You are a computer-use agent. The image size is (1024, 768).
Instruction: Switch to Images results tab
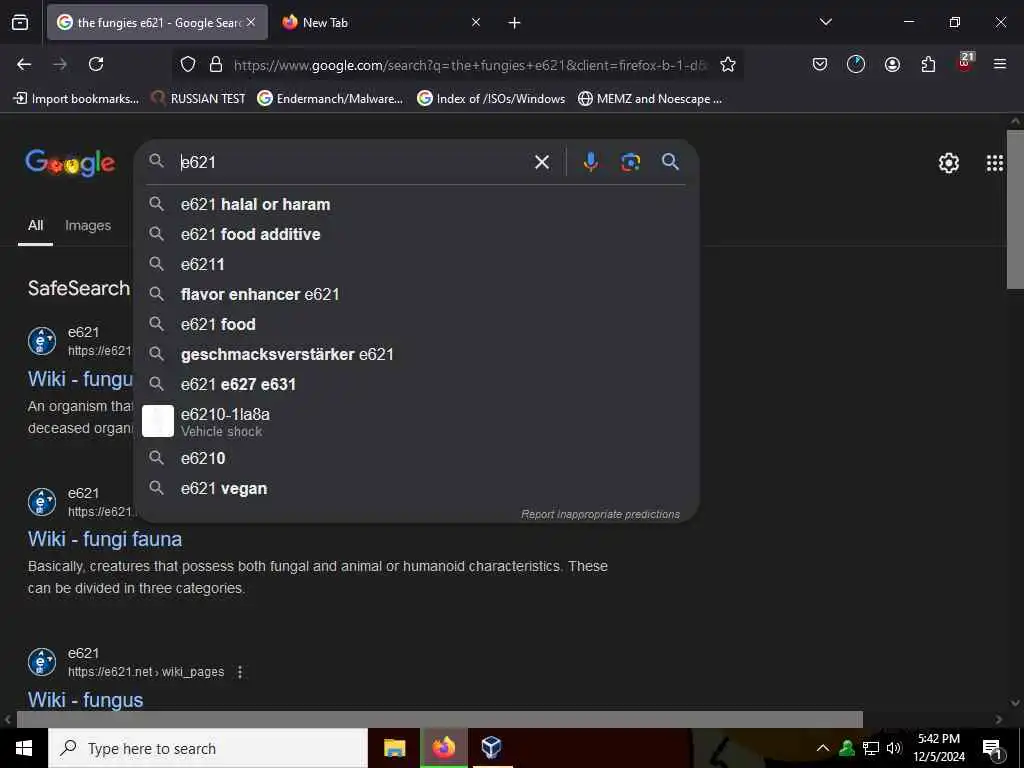pyautogui.click(x=88, y=226)
